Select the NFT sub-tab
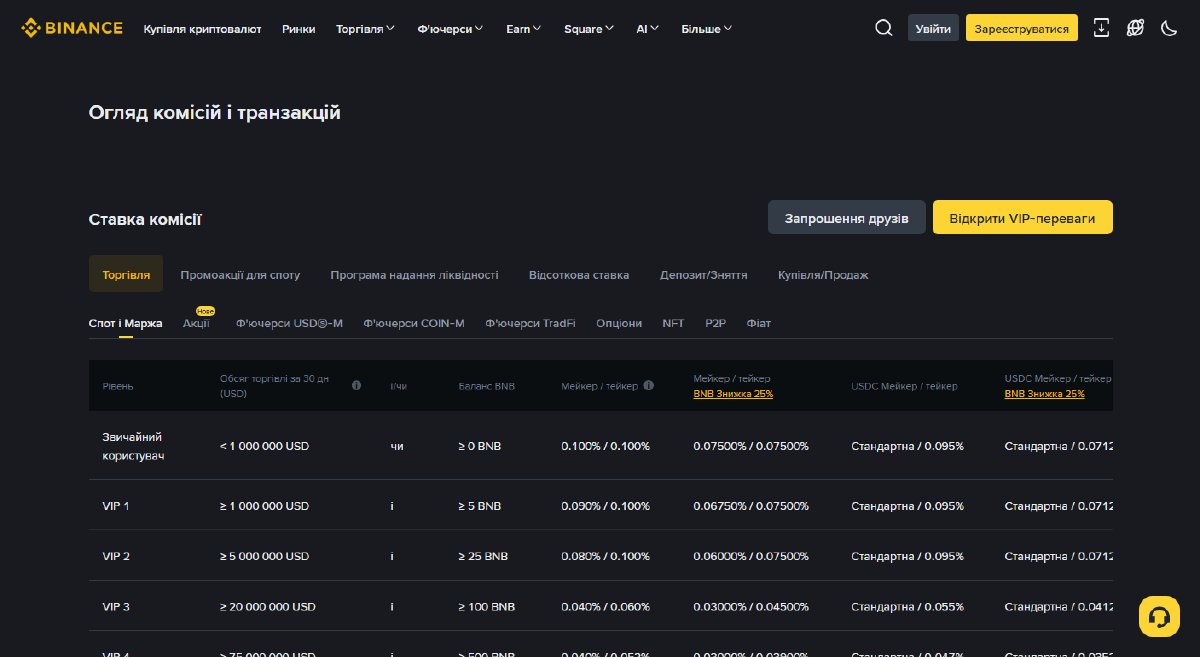The width and height of the screenshot is (1200, 657). click(673, 323)
